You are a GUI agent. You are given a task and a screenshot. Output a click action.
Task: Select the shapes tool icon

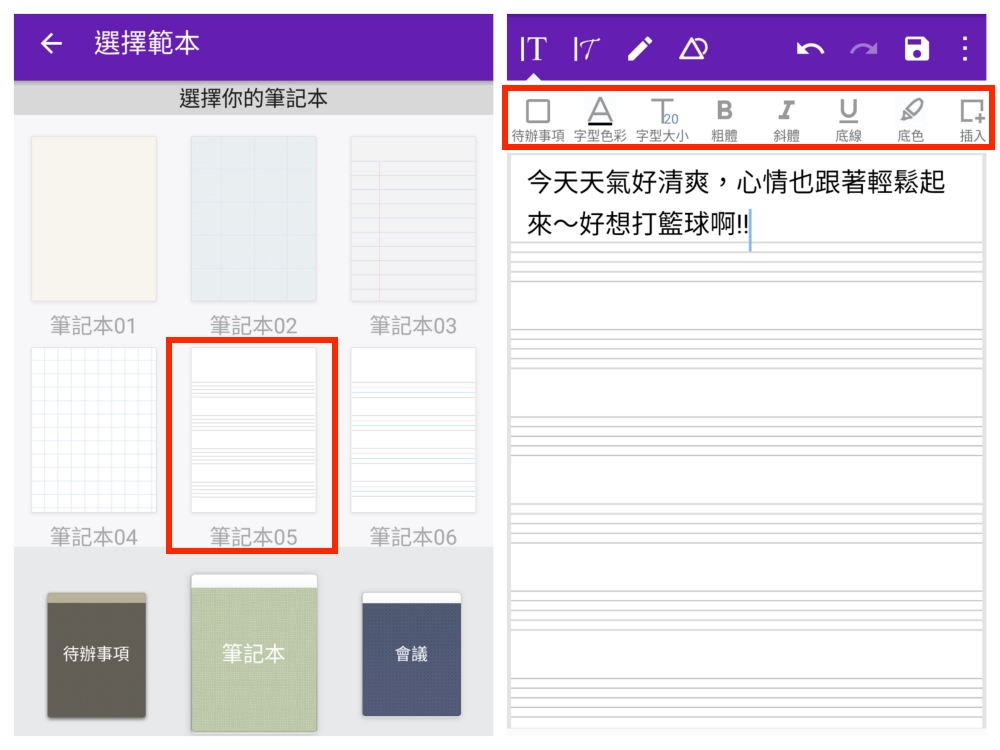(x=693, y=48)
